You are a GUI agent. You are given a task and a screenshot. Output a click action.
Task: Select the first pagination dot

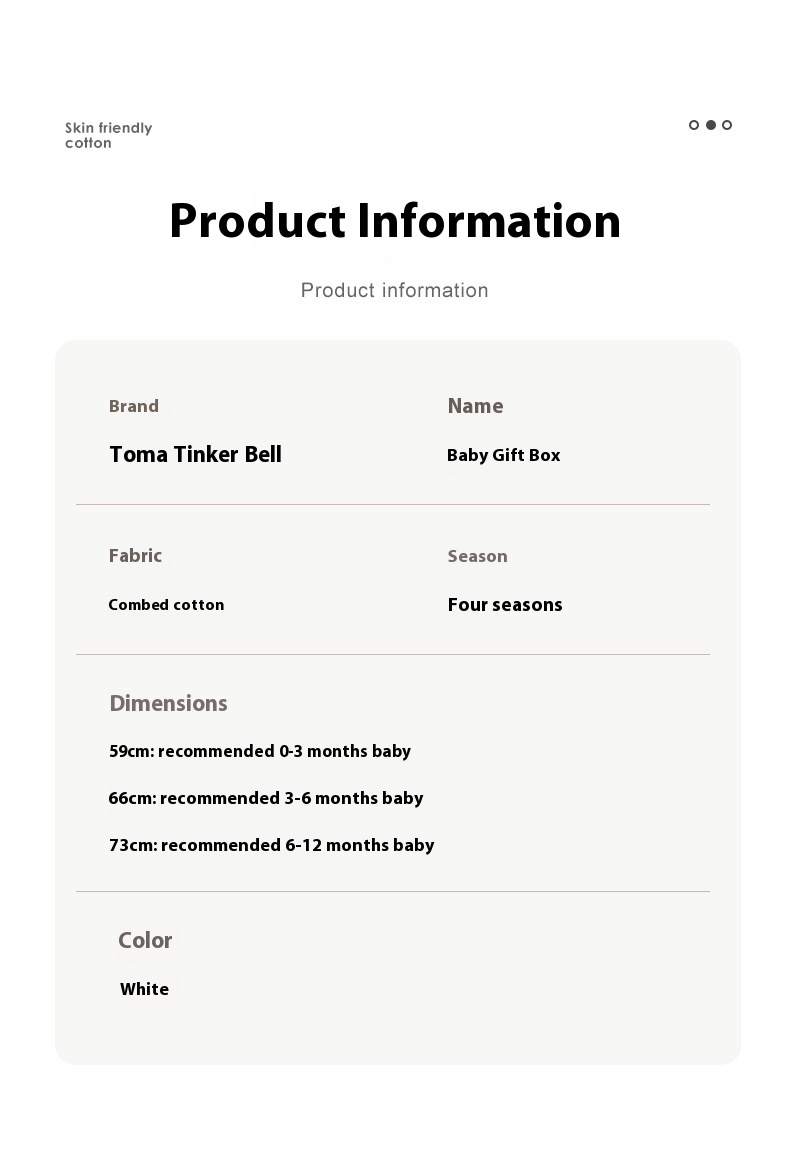pos(694,125)
